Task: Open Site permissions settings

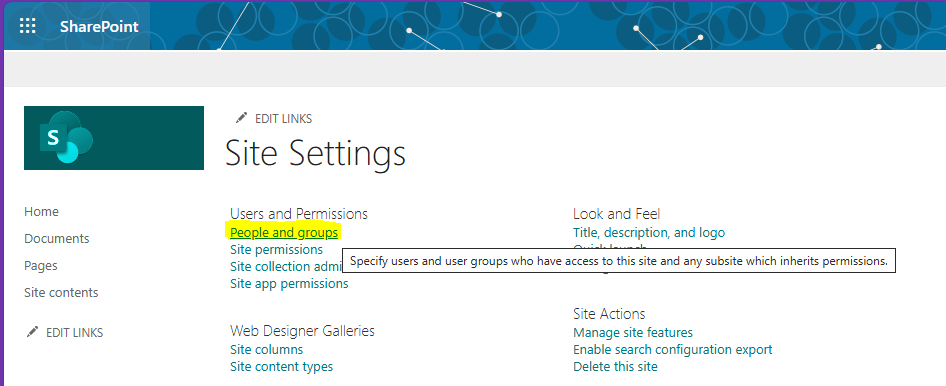Action: click(x=276, y=249)
